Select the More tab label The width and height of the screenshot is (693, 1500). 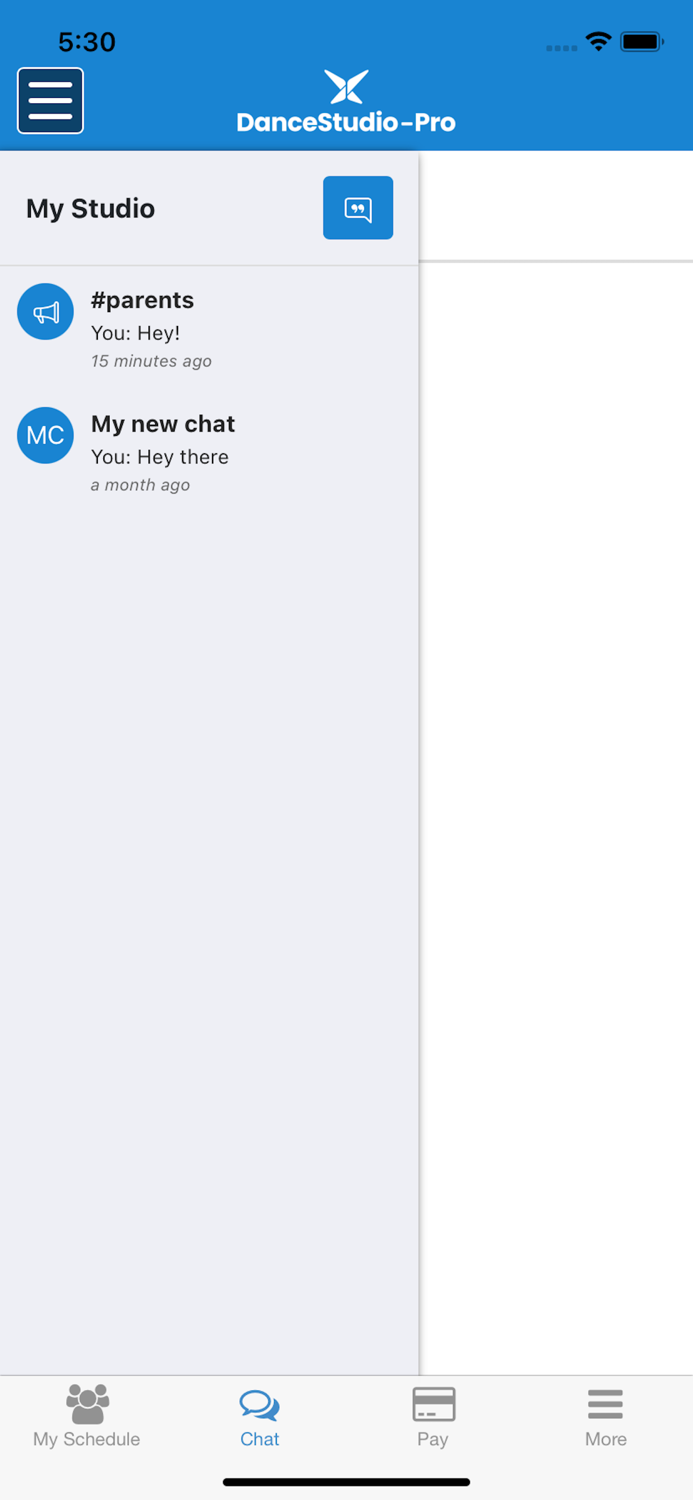[606, 1439]
